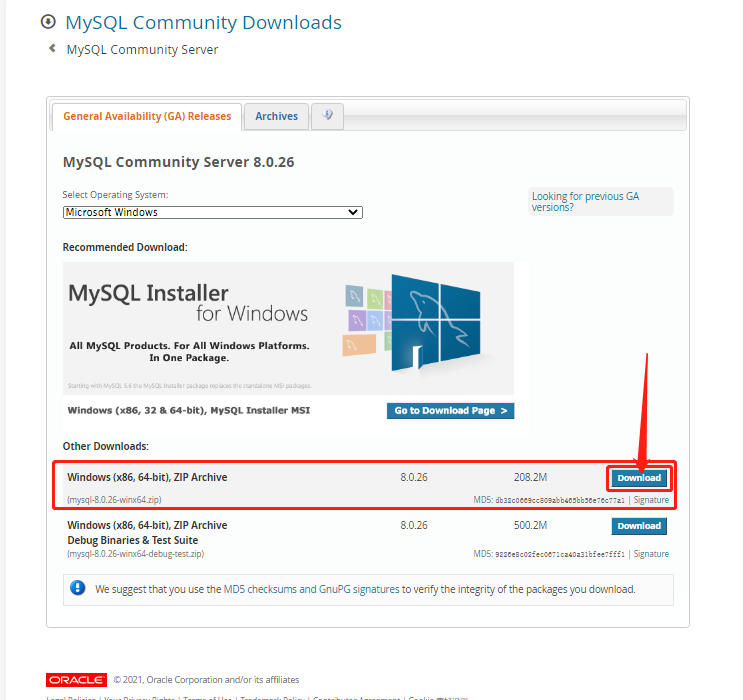Open Looking for previous GA versions link
Screen dimensions: 743x700
tap(585, 202)
